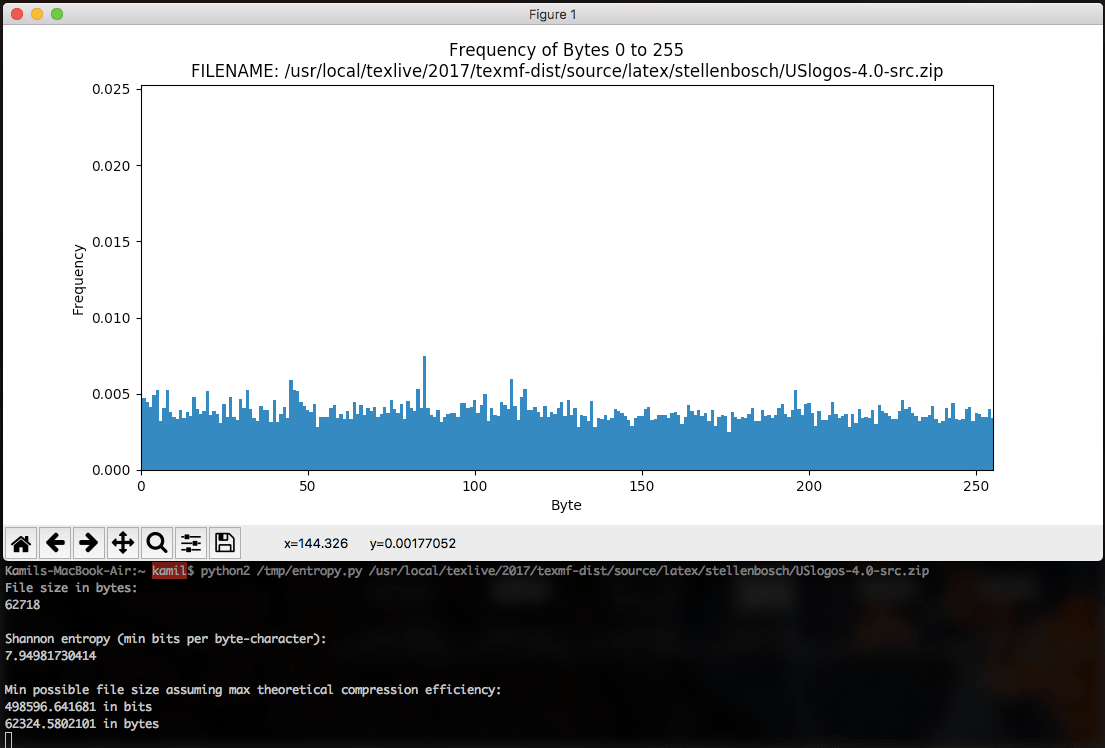Click the entropy value '7.94981730414'

tap(51, 656)
